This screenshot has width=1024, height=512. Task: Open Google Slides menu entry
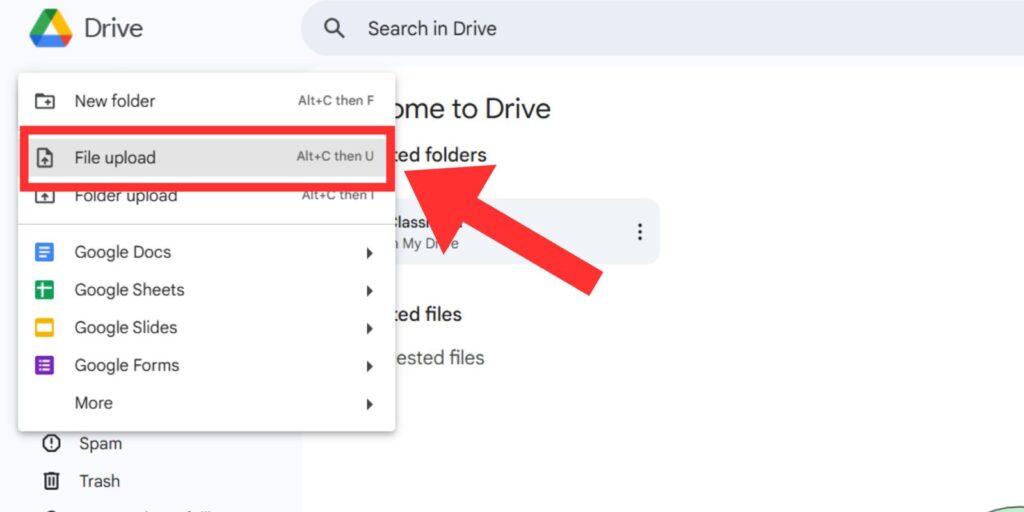click(x=206, y=328)
